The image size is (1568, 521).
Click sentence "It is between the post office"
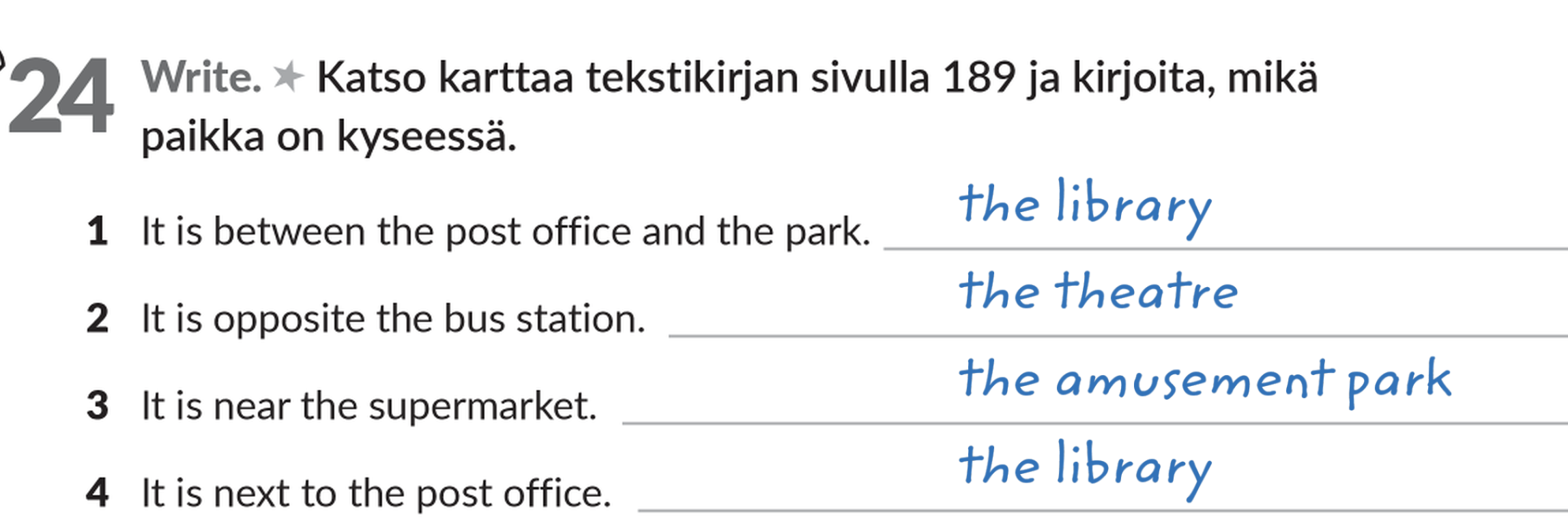tap(505, 232)
